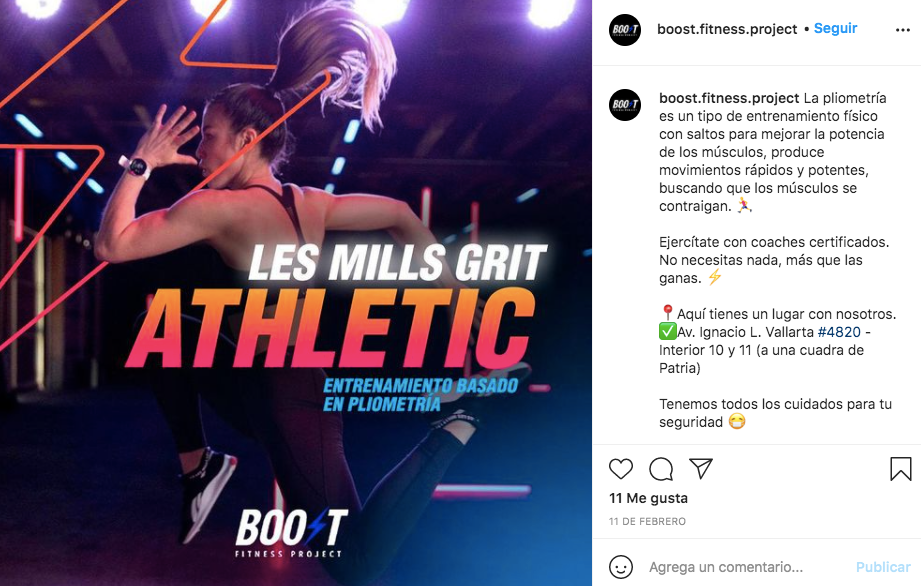The image size is (921, 586).
Task: Open comments via speech bubble icon
Action: click(x=661, y=469)
